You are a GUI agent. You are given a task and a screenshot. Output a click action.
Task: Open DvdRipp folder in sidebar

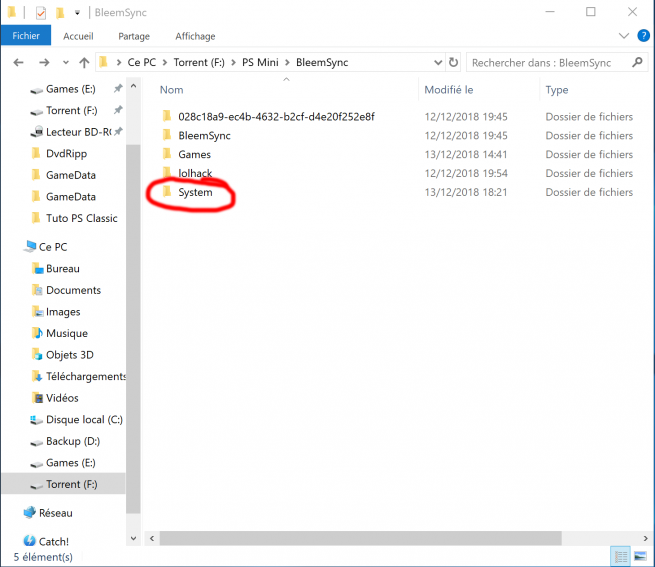66,154
